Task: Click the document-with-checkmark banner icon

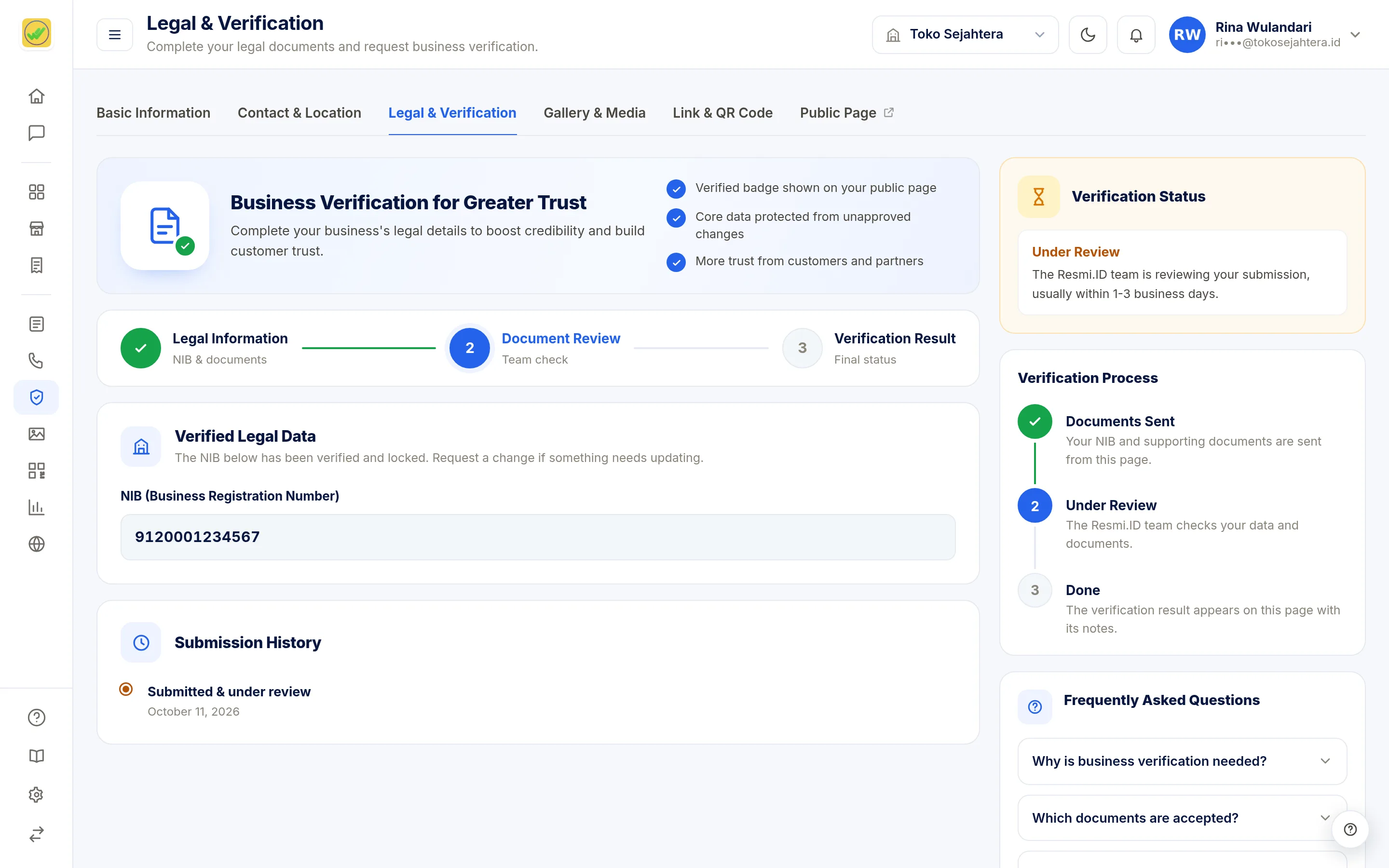Action: (165, 226)
